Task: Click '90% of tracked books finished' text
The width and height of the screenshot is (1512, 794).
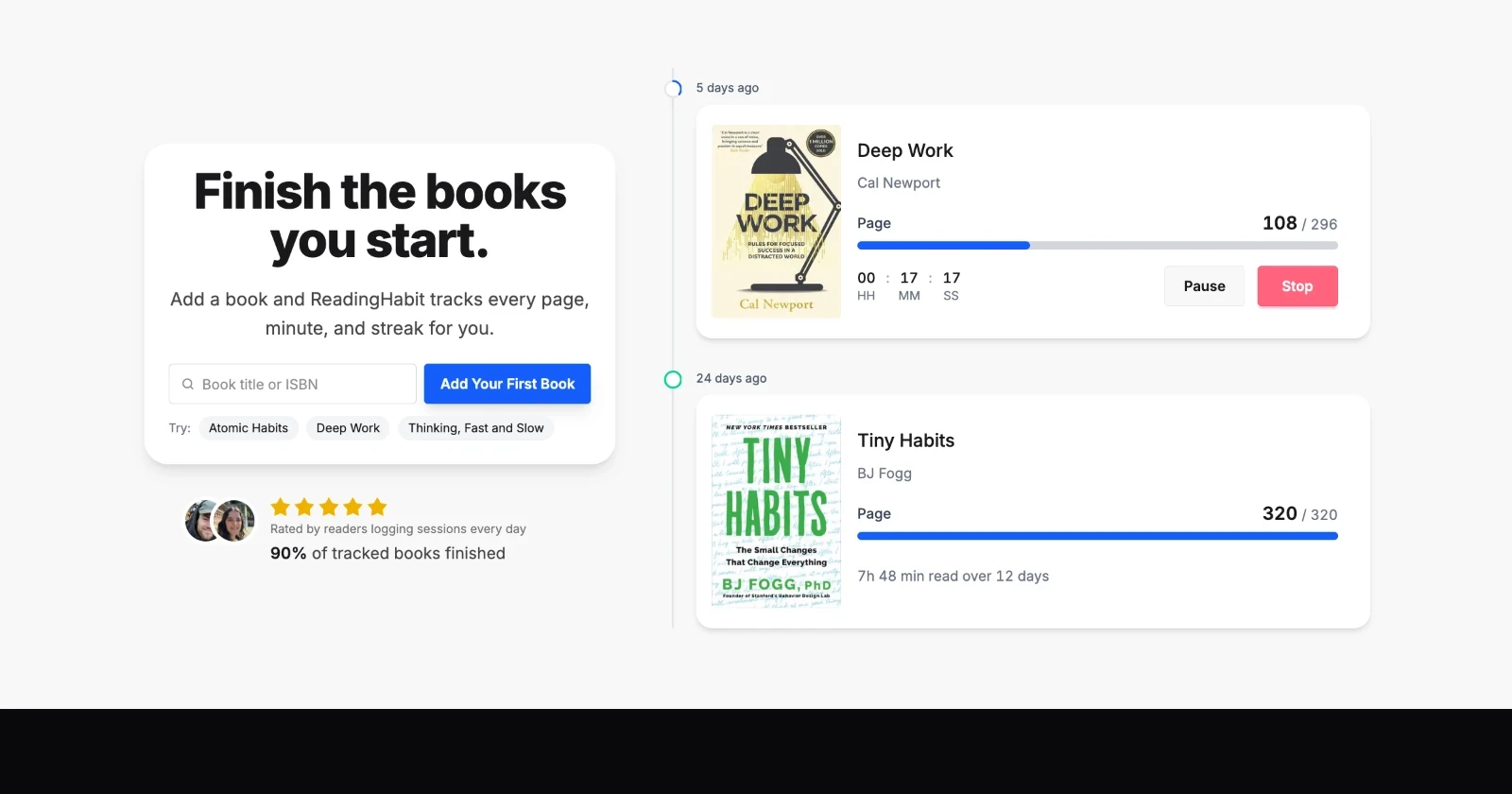Action: click(387, 553)
